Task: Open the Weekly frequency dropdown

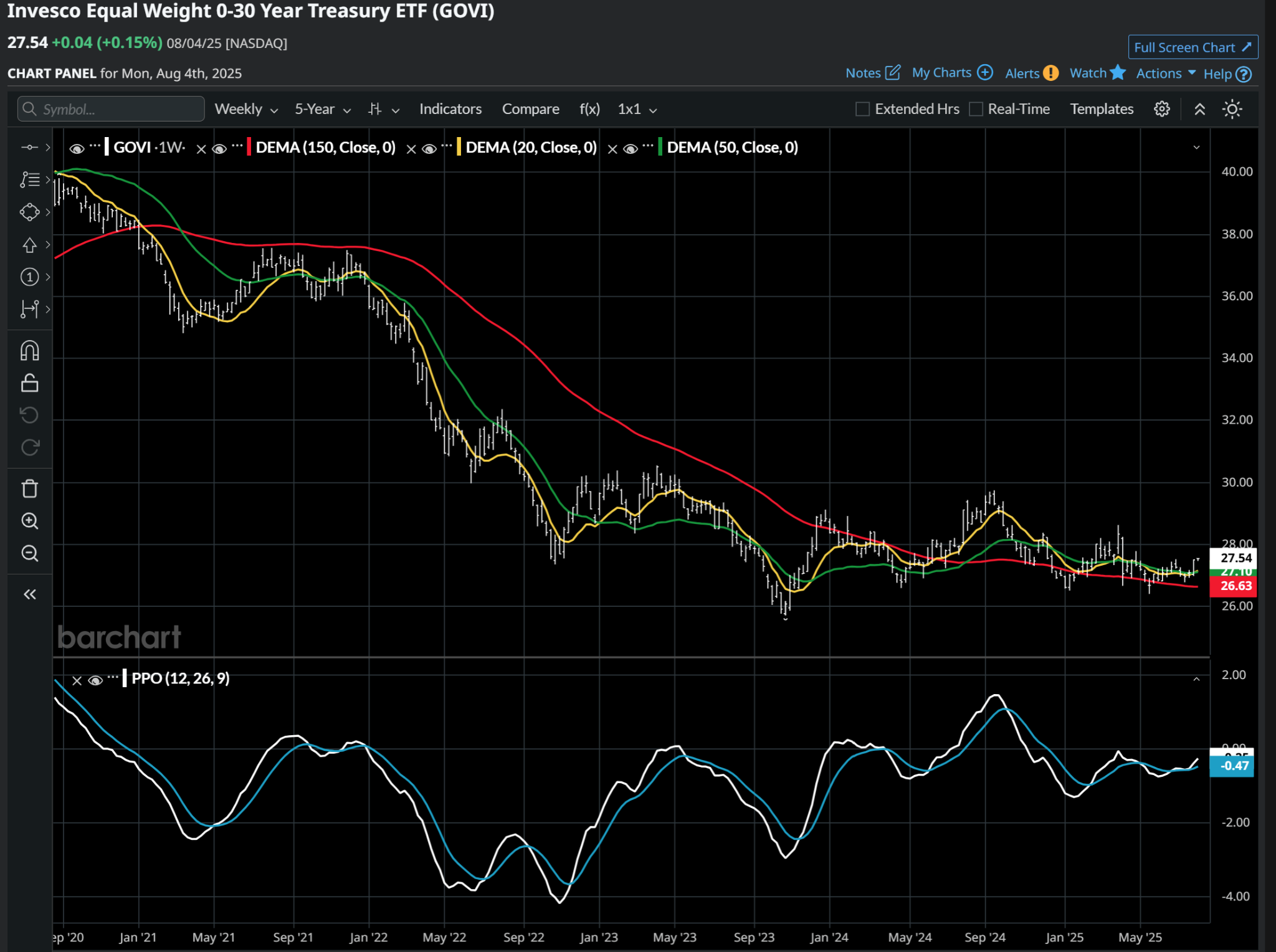Action: pyautogui.click(x=246, y=109)
